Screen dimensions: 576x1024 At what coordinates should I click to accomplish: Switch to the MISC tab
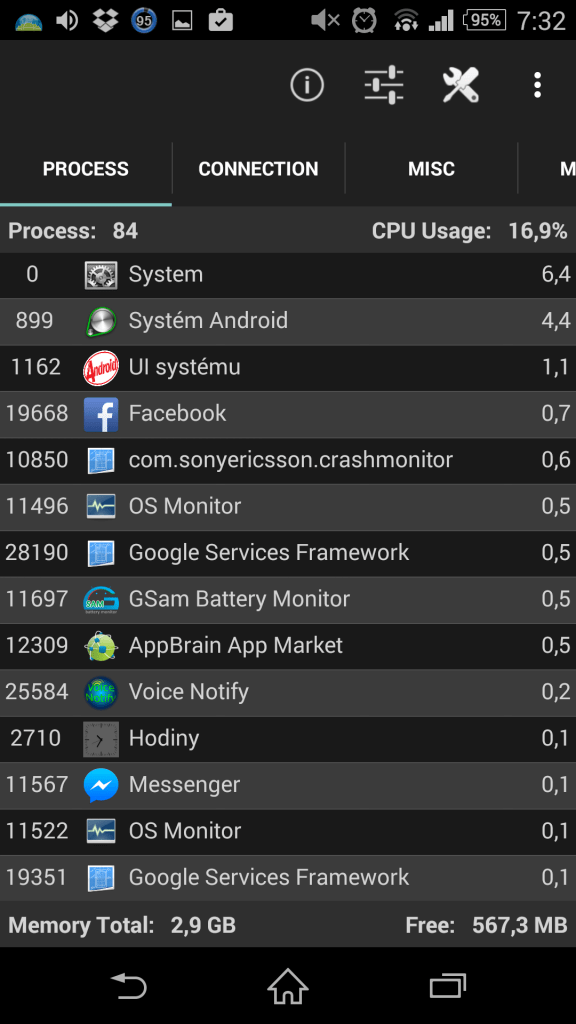point(431,169)
